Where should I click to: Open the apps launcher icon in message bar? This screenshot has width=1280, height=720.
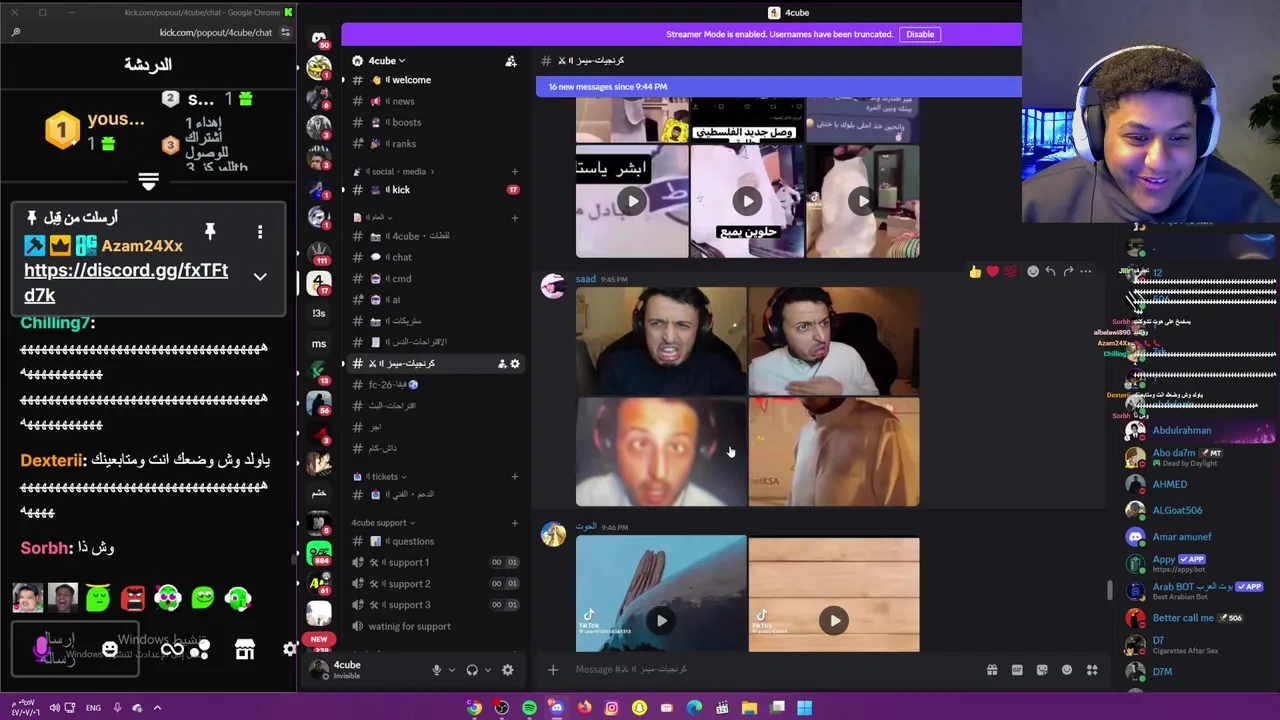coord(1092,670)
